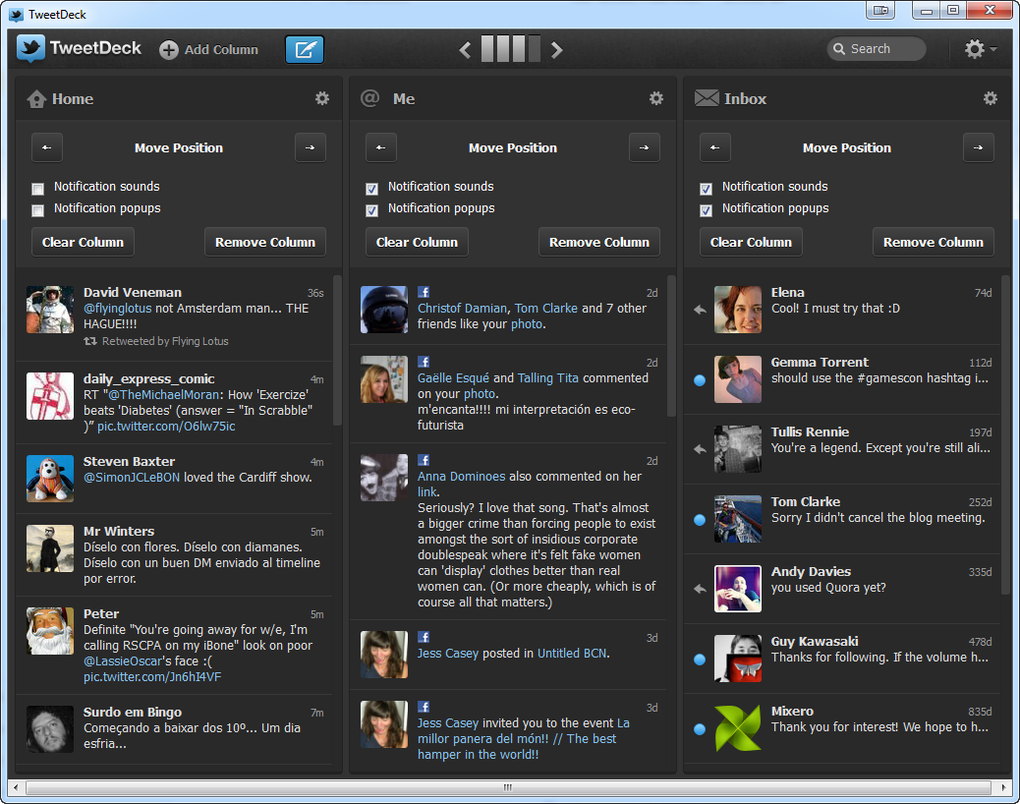Disable Notification sounds for Me column
Viewport: 1020px width, 804px height.
[x=372, y=189]
